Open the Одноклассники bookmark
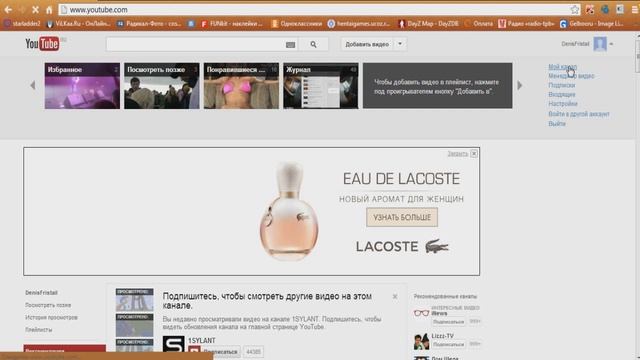This screenshot has height=360, width=640. click(297, 24)
